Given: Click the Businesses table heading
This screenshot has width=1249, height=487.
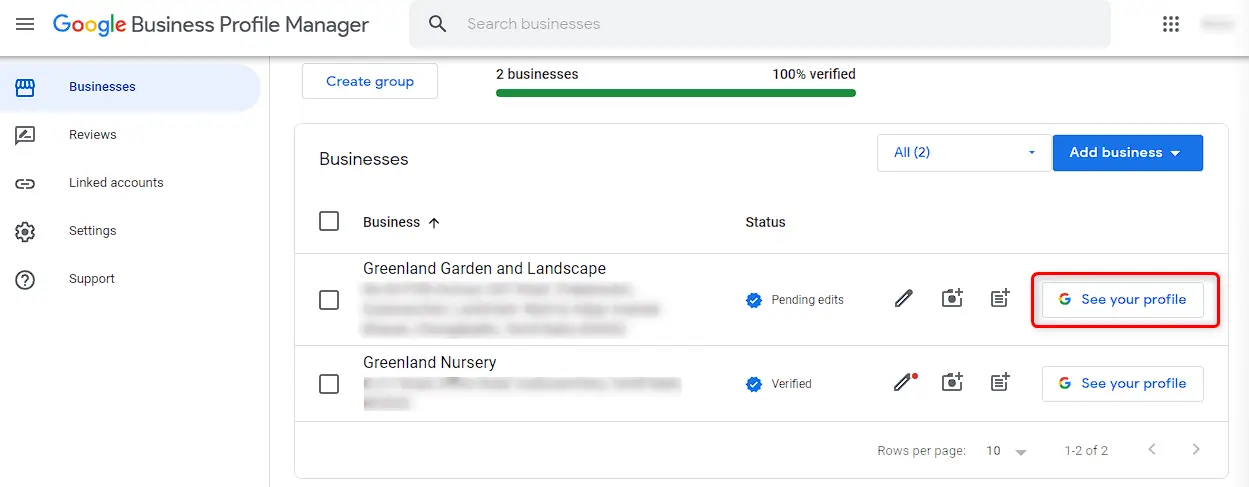Looking at the screenshot, I should point(364,159).
